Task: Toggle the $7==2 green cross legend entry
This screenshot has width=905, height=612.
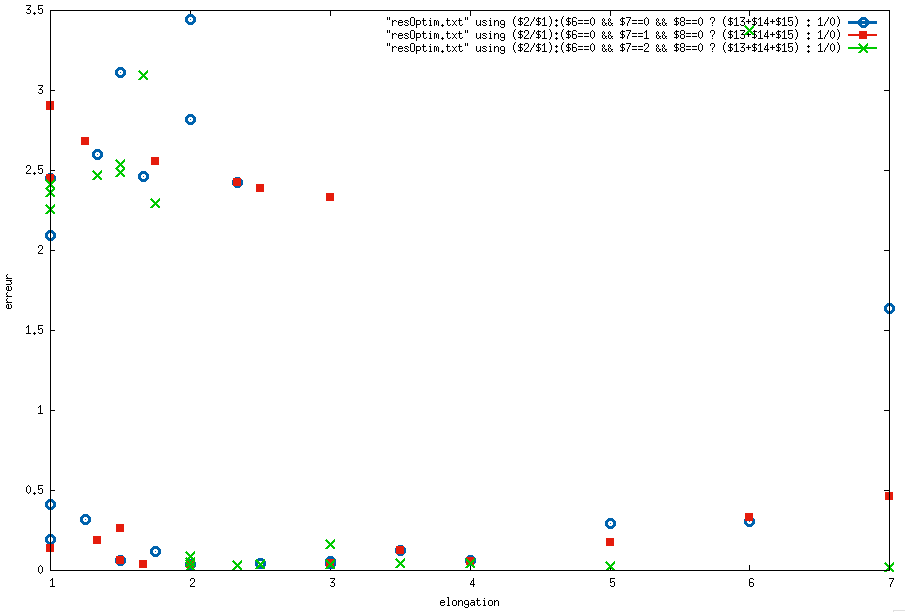Action: pos(612,47)
